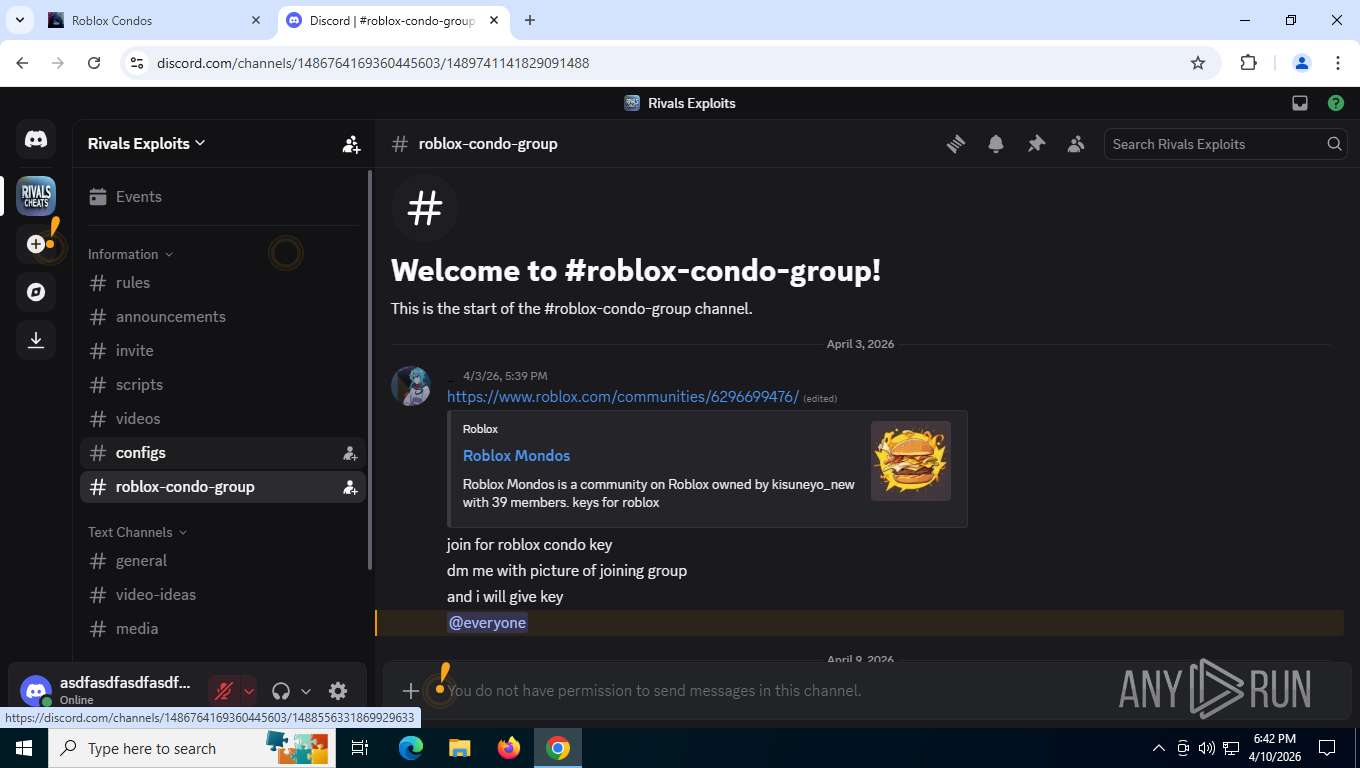Click the Add a Server plus icon
Image resolution: width=1360 pixels, height=768 pixels.
[x=36, y=244]
